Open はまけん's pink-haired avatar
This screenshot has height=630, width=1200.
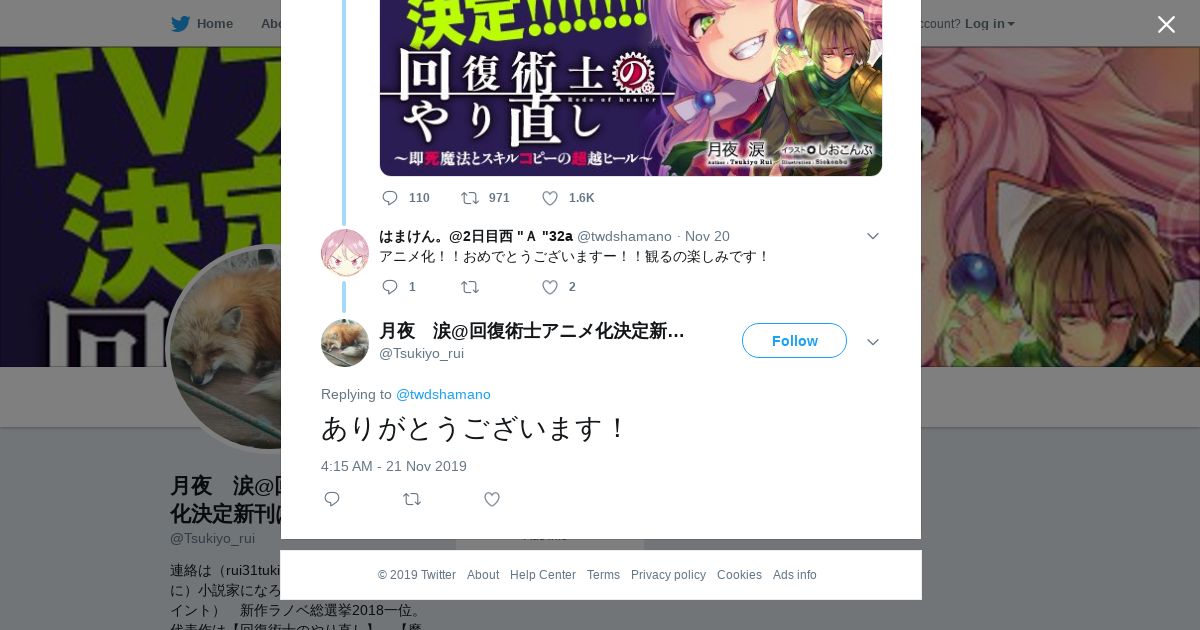[345, 252]
